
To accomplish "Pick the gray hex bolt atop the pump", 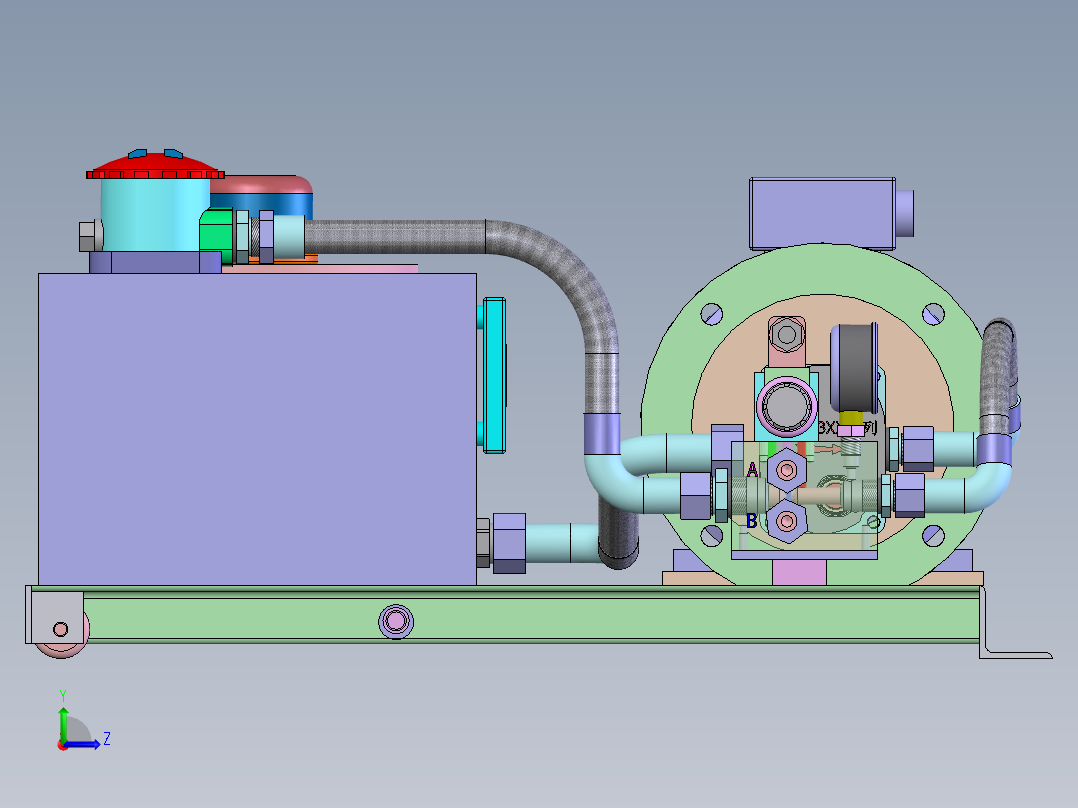I will pyautogui.click(x=787, y=335).
